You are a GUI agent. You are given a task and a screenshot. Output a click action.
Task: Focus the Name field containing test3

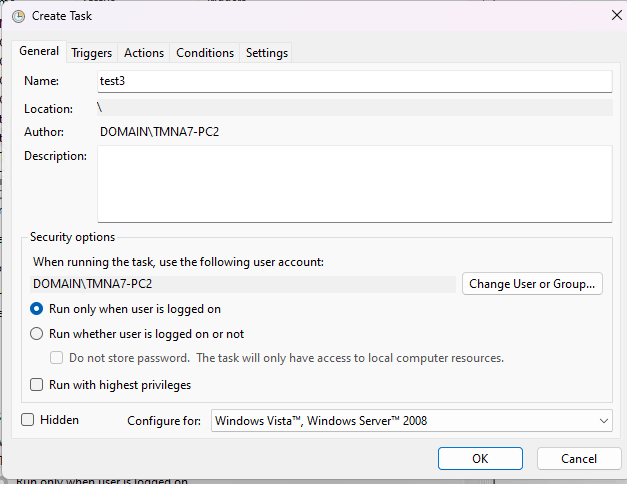(x=355, y=81)
